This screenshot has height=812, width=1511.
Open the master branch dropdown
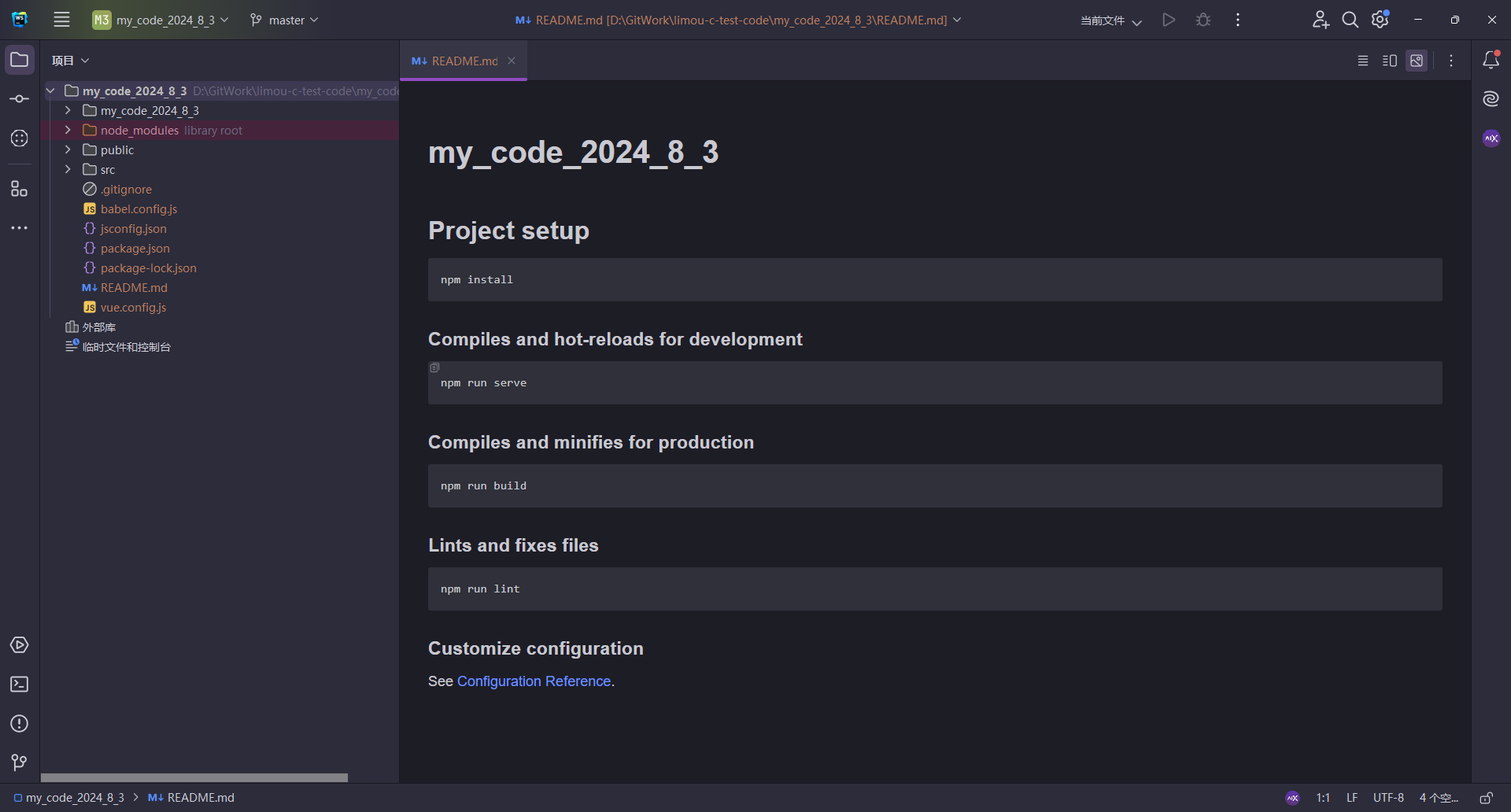point(284,20)
